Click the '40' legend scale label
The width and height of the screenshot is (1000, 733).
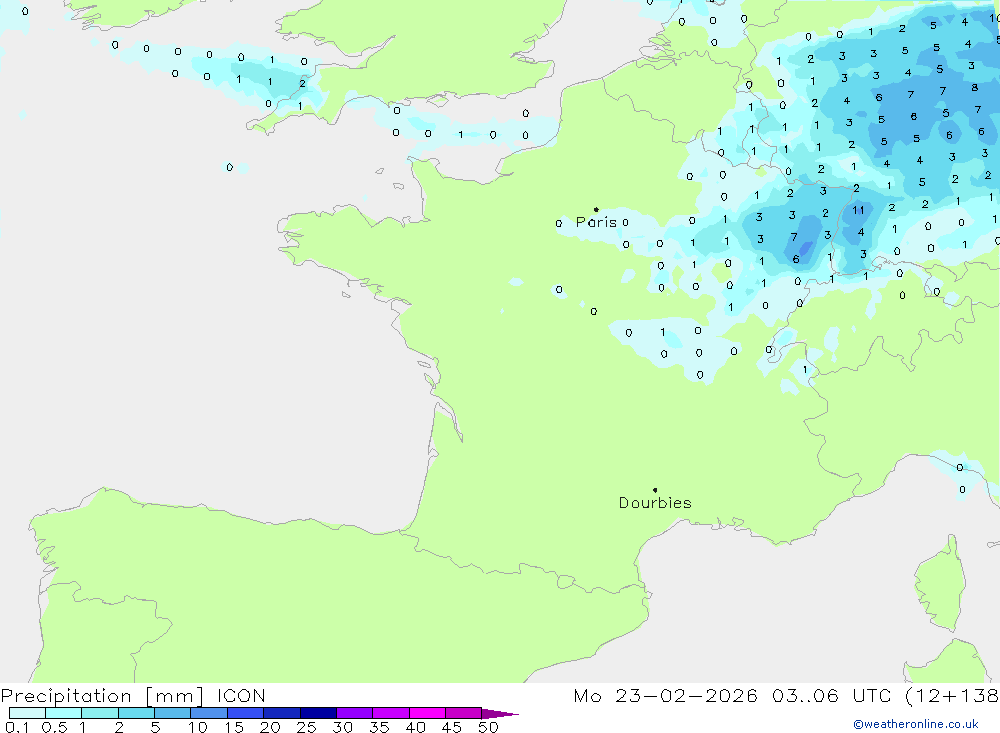click(416, 727)
